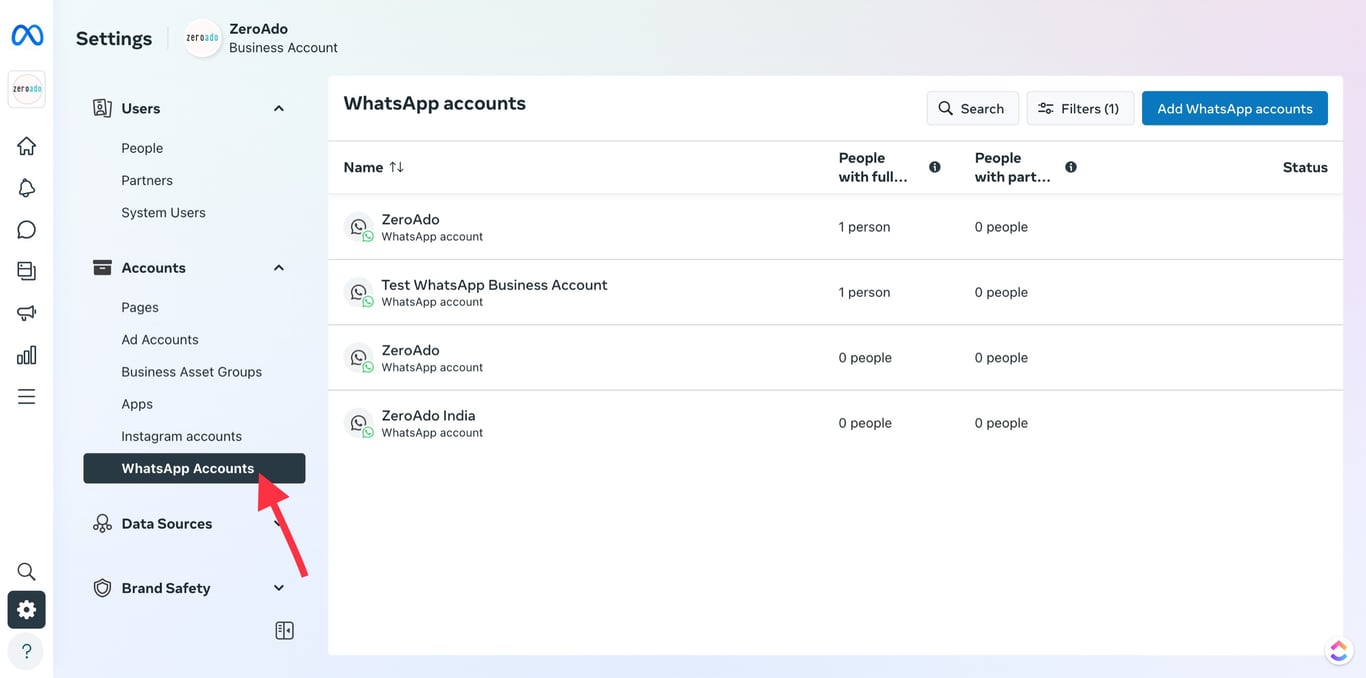Open Help via the question mark icon
The image size is (1366, 678).
coord(26,651)
